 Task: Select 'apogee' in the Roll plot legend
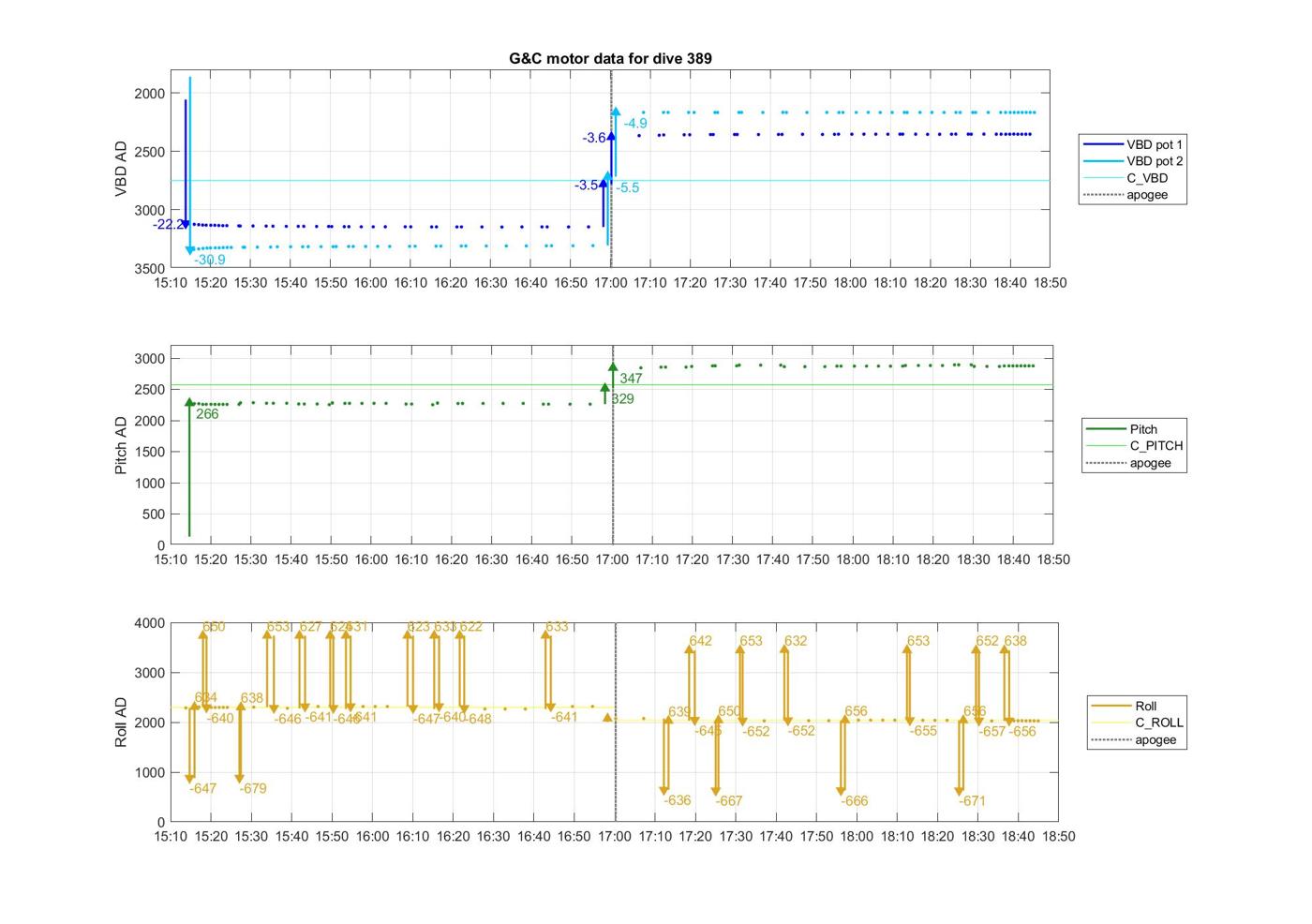(x=1134, y=739)
